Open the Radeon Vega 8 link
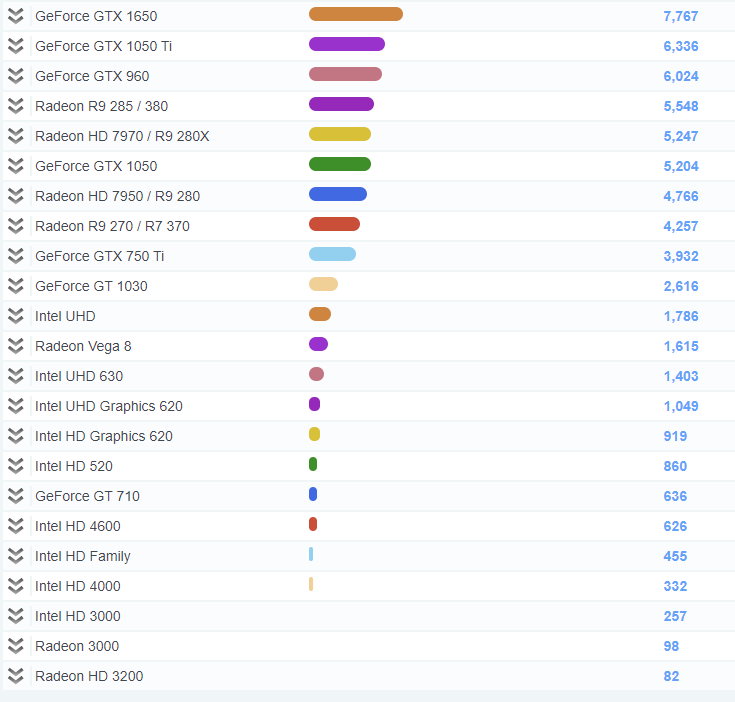This screenshot has height=702, width=735. (x=83, y=346)
